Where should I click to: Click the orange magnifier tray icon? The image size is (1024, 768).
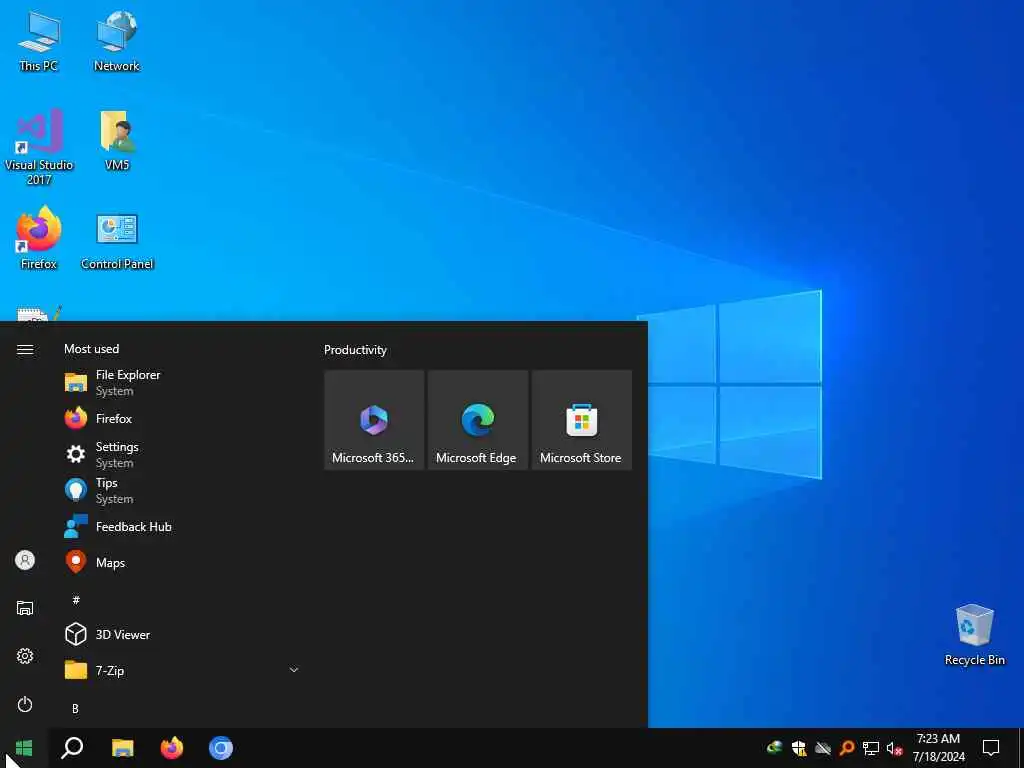[x=847, y=748]
